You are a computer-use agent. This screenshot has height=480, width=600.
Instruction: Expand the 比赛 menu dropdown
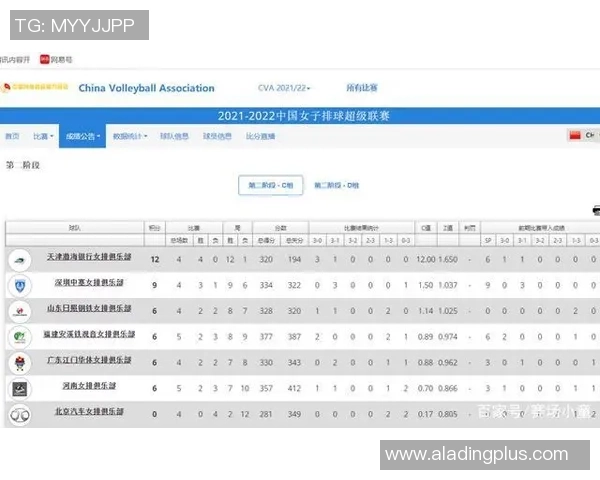click(41, 136)
